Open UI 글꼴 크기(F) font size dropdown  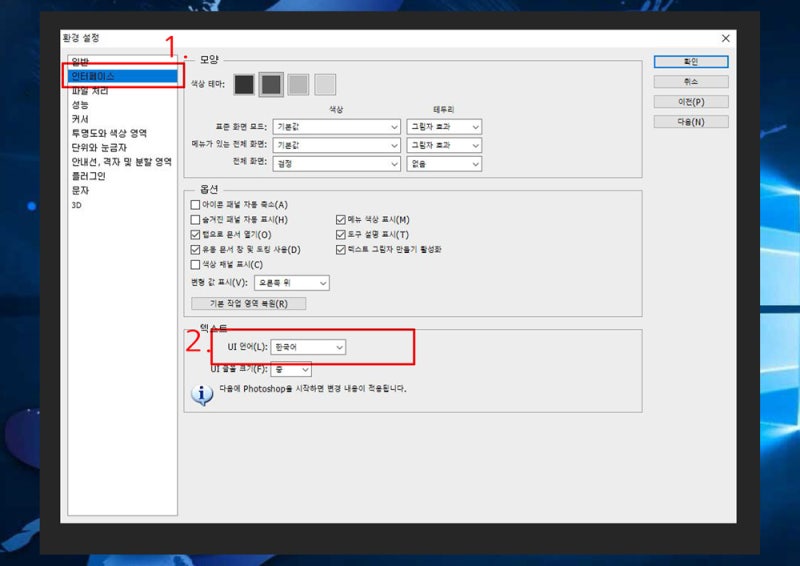[x=291, y=369]
